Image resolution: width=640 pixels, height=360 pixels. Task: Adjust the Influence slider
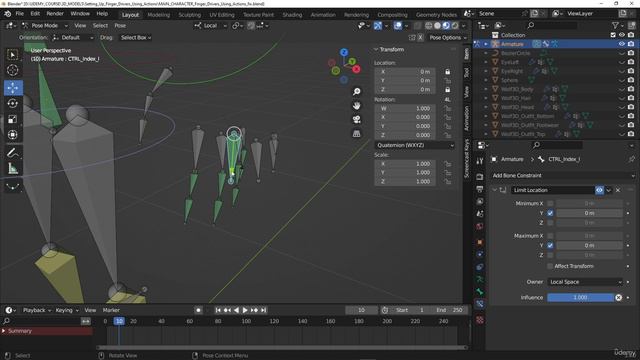coord(580,298)
